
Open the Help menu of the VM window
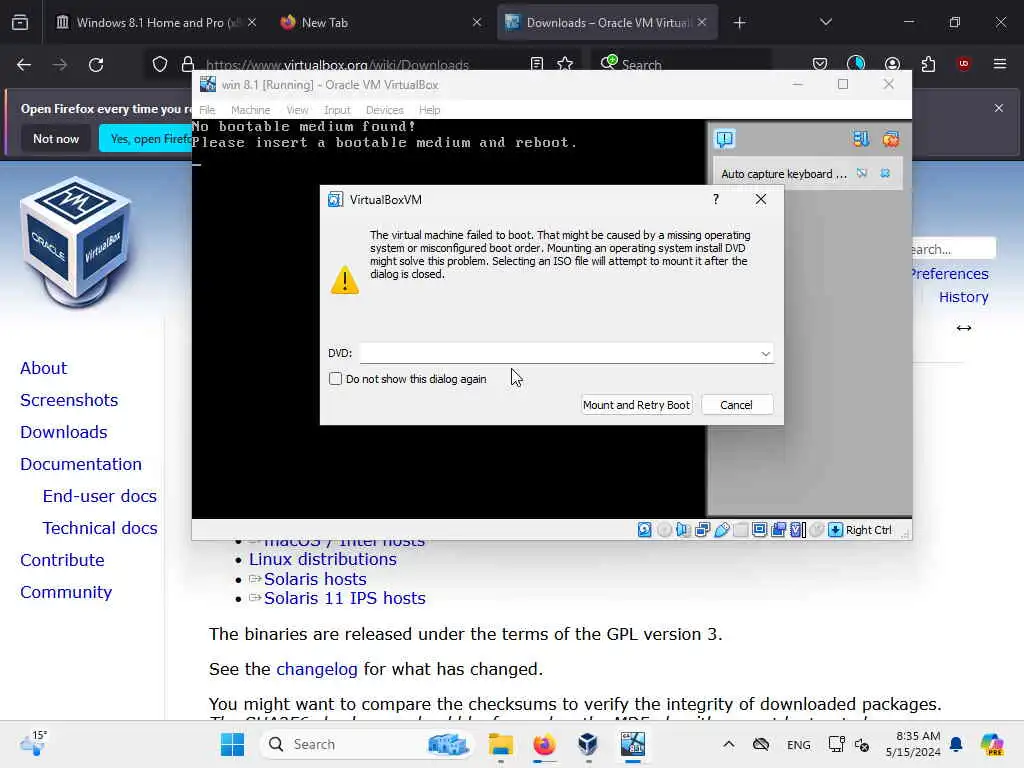(429, 110)
